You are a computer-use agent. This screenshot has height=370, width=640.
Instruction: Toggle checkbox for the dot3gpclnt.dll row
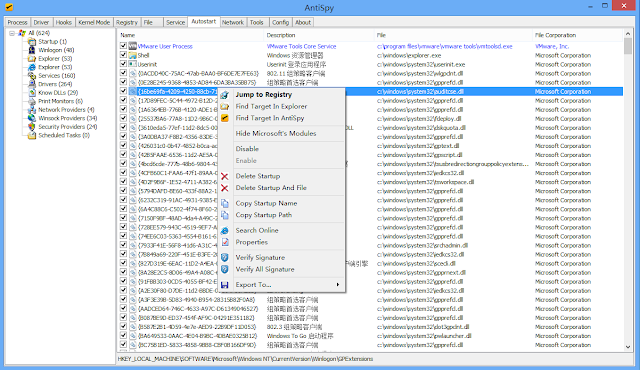[x=123, y=326]
